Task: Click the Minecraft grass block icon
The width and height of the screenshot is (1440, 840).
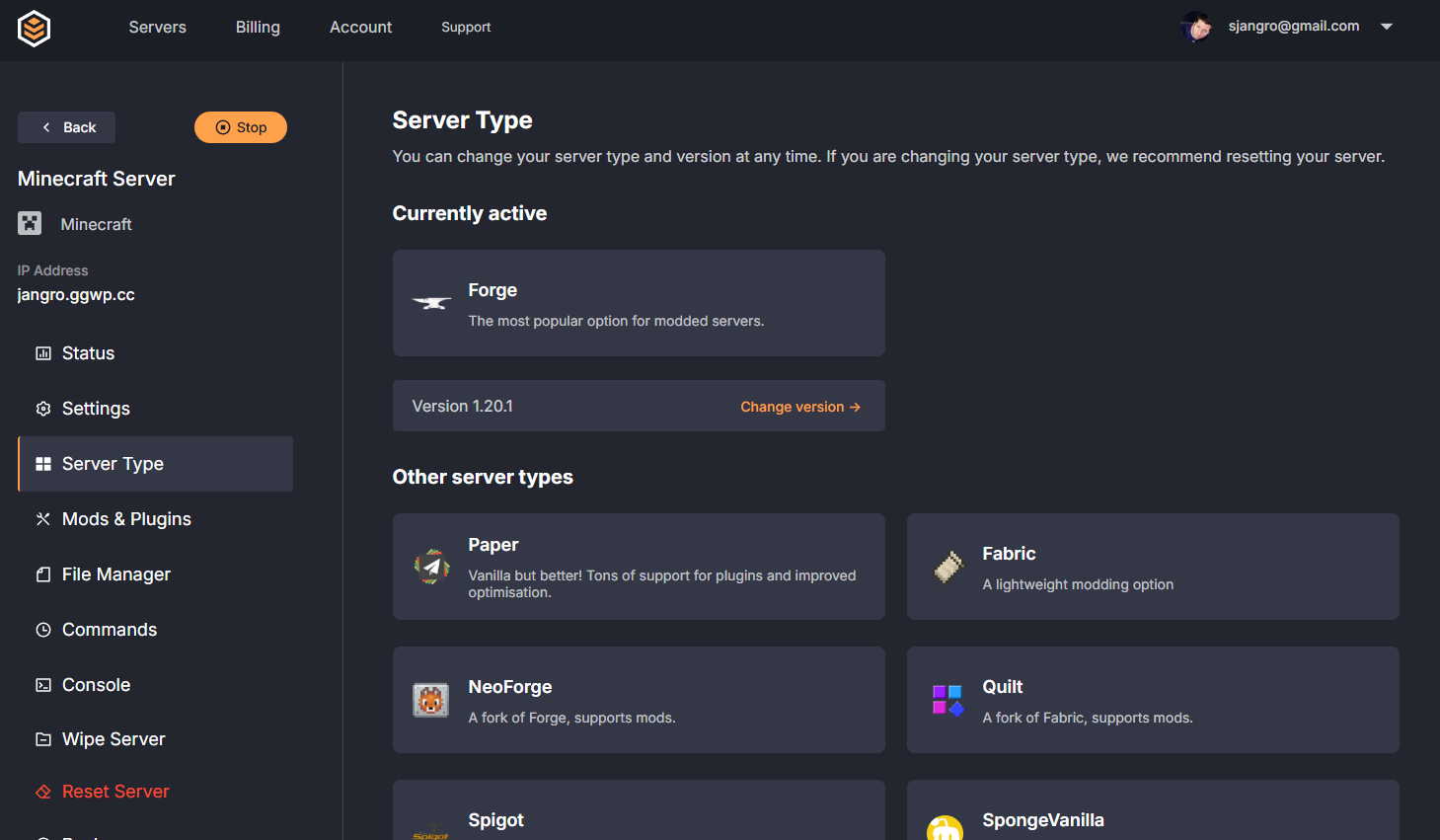Action: (30, 223)
